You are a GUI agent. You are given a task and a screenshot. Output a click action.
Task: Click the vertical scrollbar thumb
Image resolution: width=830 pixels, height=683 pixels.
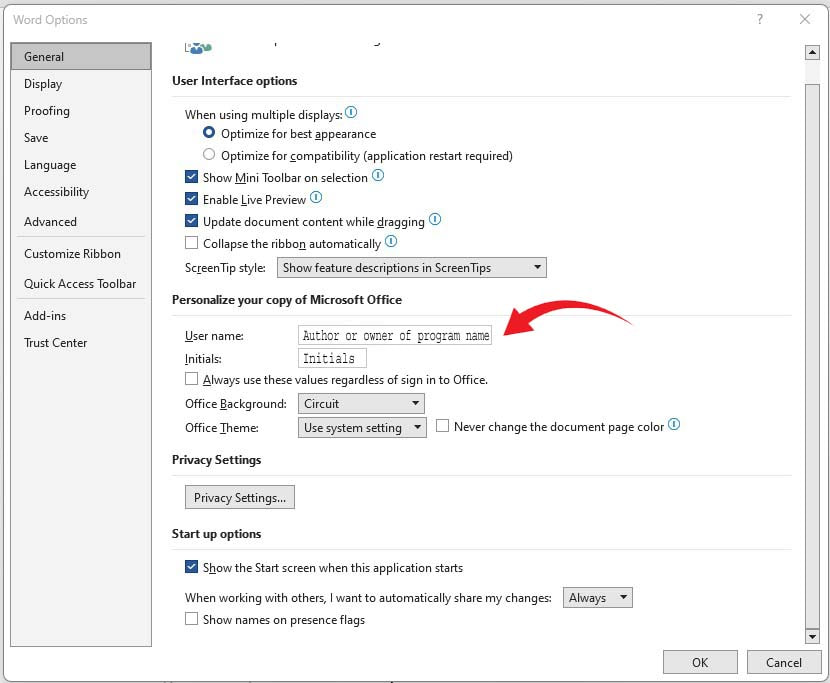pyautogui.click(x=812, y=355)
